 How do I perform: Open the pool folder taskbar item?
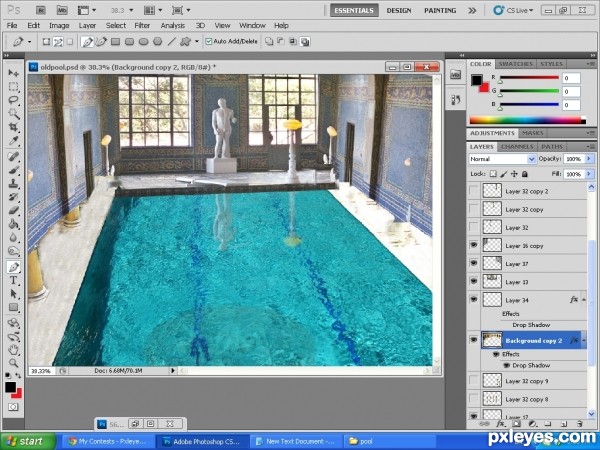[390, 441]
